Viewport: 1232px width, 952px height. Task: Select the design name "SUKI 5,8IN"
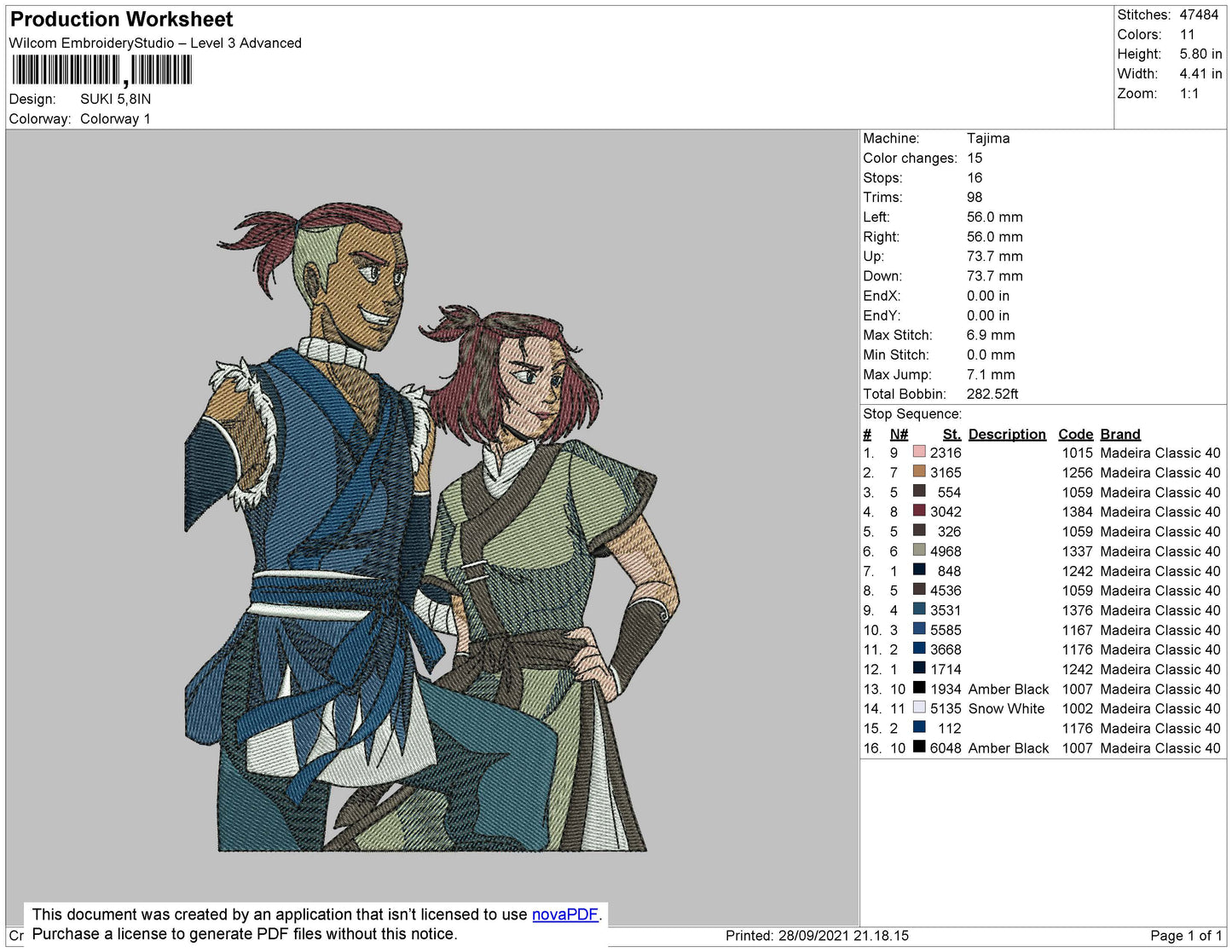(116, 99)
